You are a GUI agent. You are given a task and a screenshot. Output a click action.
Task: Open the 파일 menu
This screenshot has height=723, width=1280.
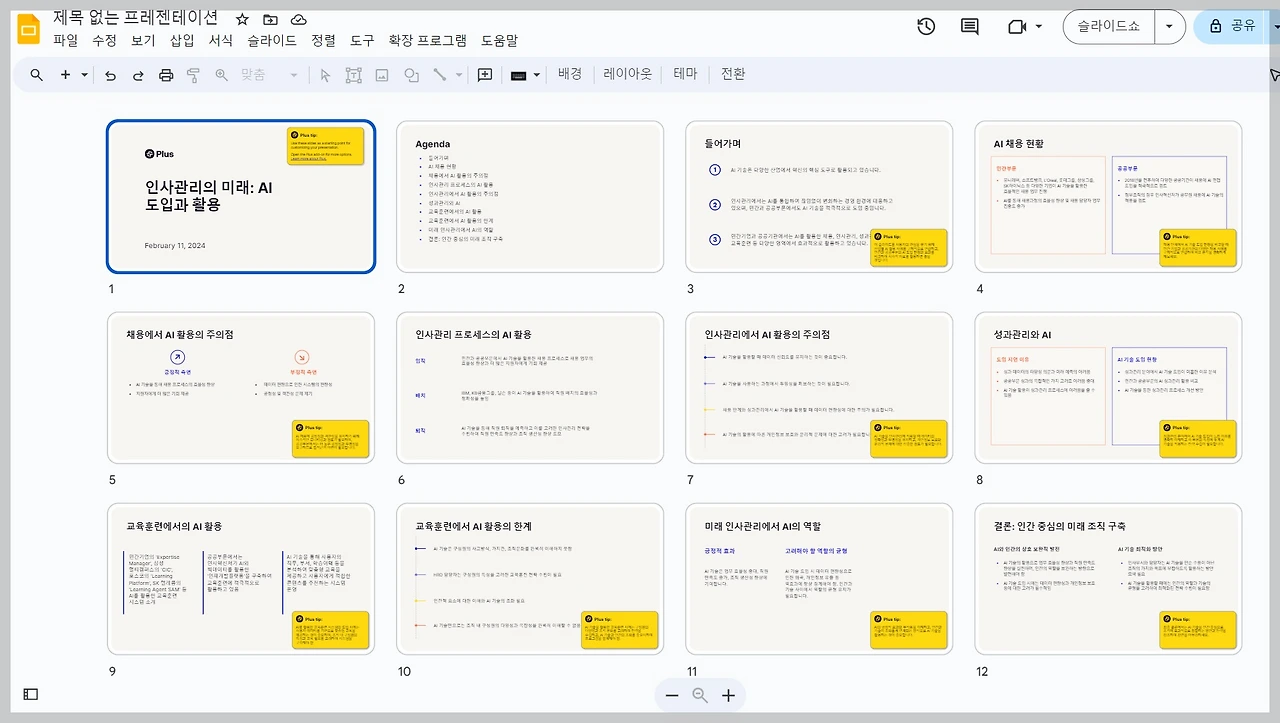tap(66, 41)
